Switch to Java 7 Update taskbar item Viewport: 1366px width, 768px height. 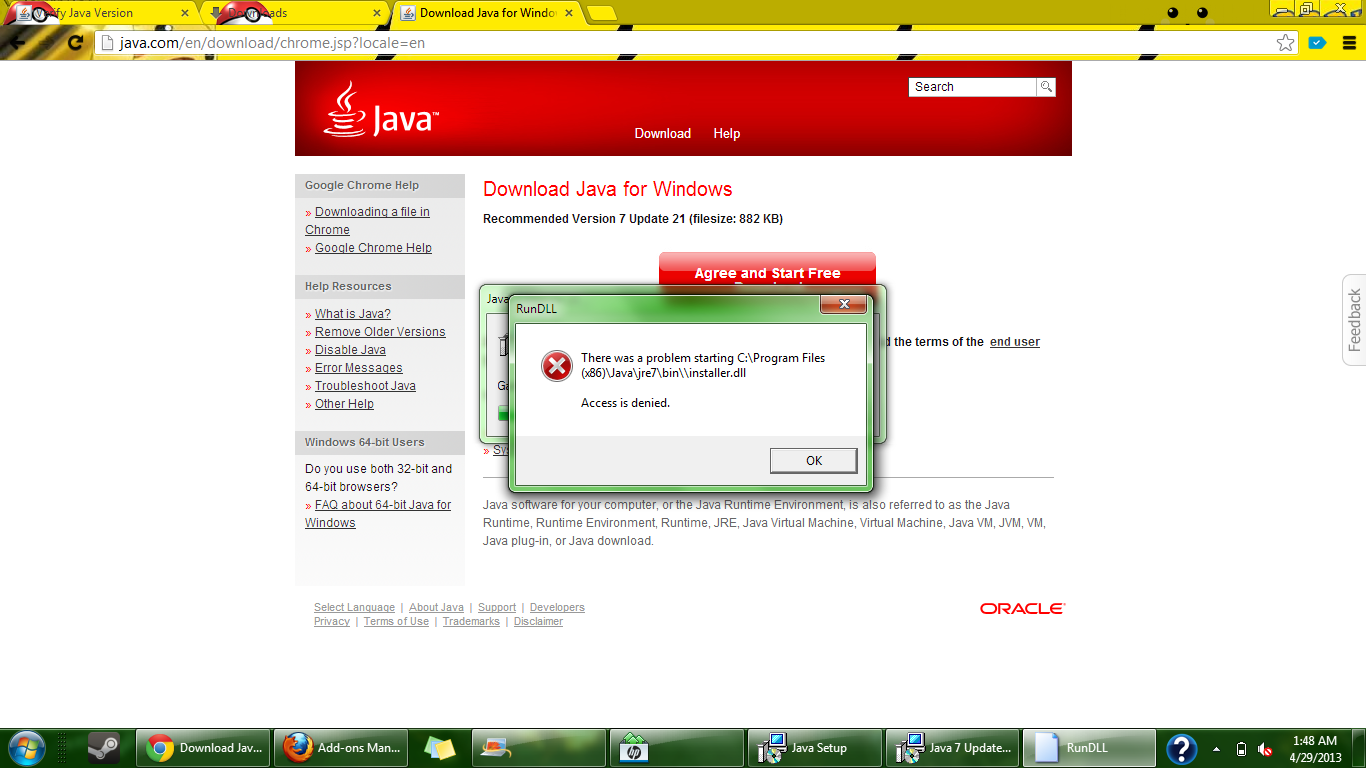(x=953, y=747)
